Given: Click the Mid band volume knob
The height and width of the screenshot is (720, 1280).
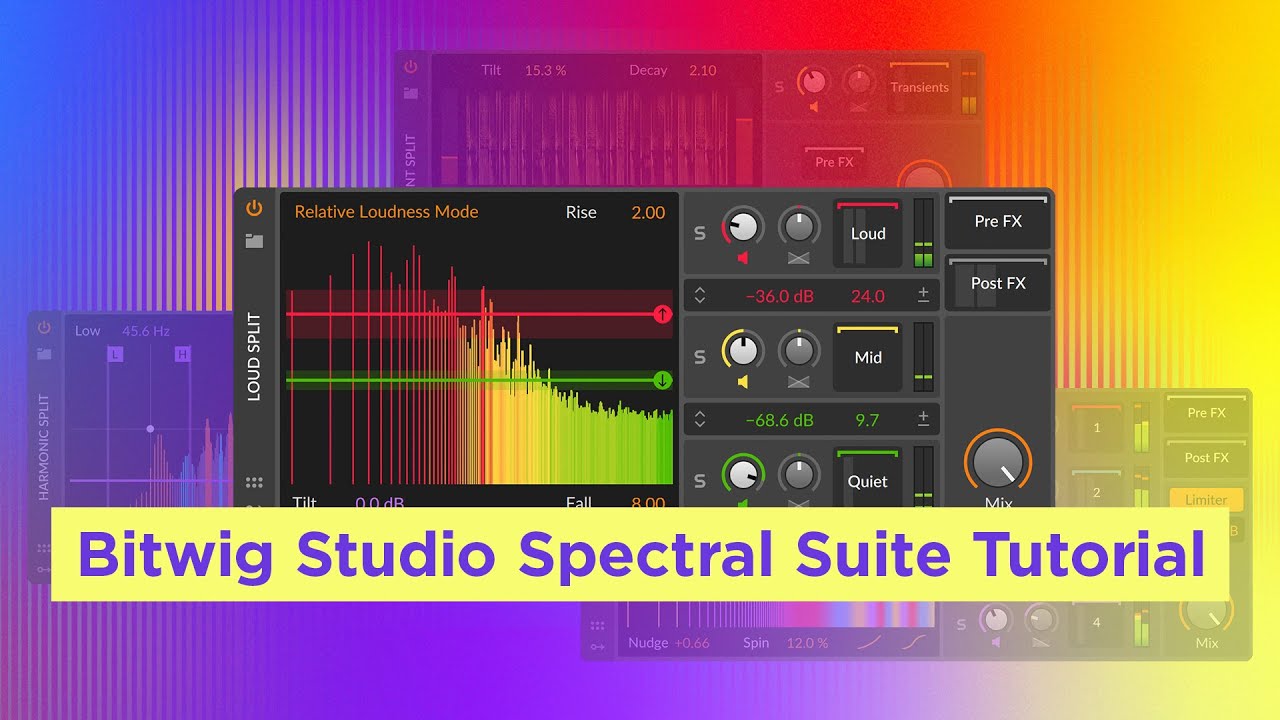Looking at the screenshot, I should pyautogui.click(x=742, y=350).
